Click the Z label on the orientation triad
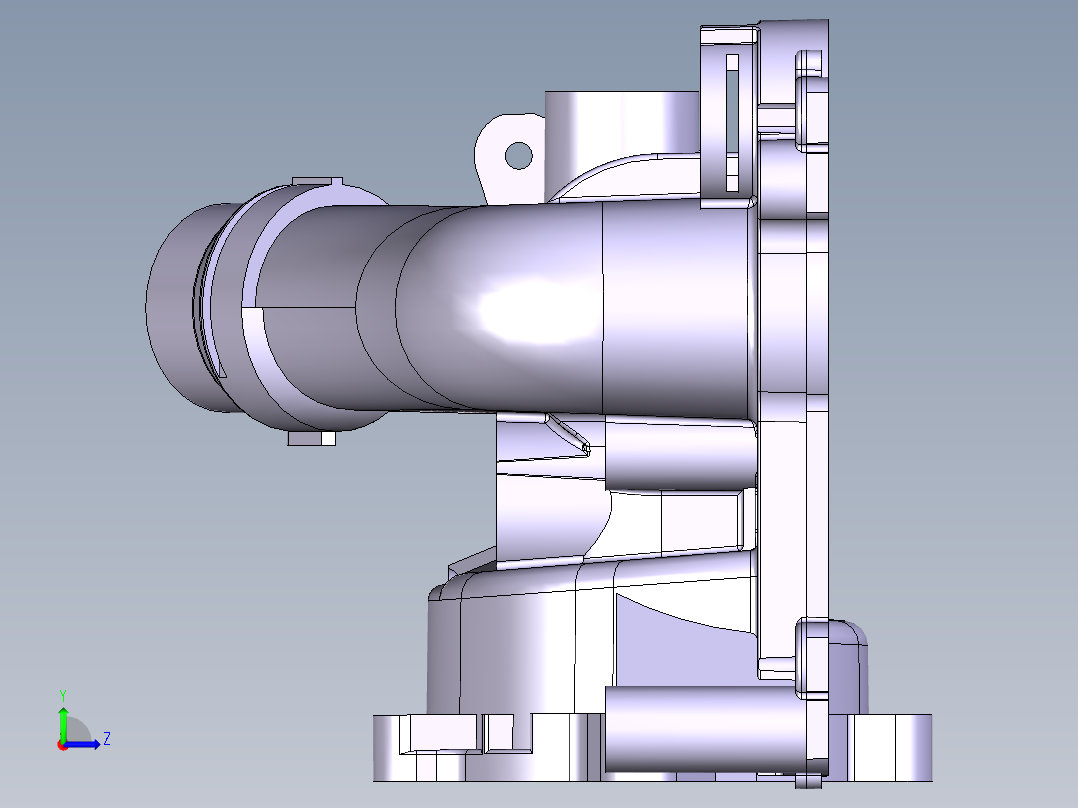This screenshot has height=808, width=1078. pos(107,740)
